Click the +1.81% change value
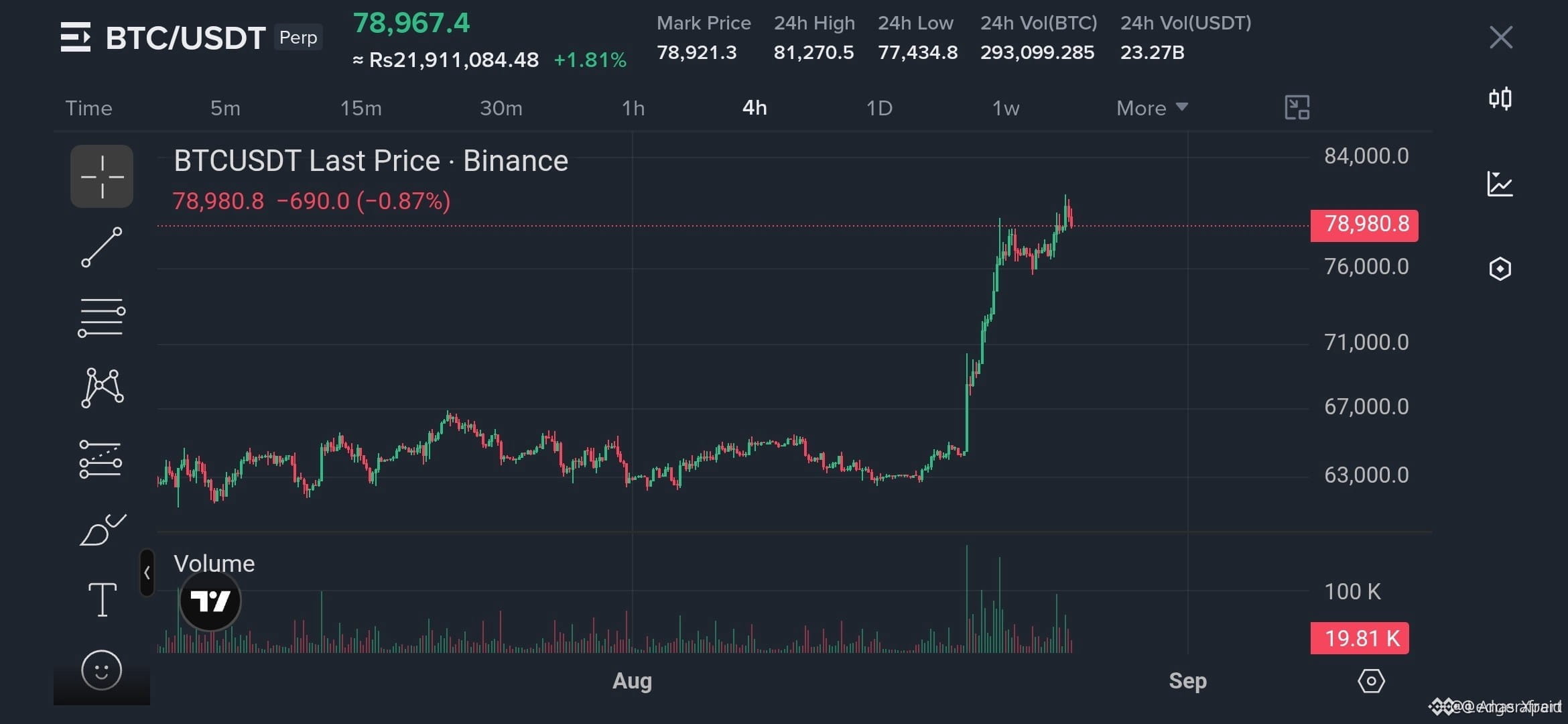Screen dimensions: 1568x724 590,60
